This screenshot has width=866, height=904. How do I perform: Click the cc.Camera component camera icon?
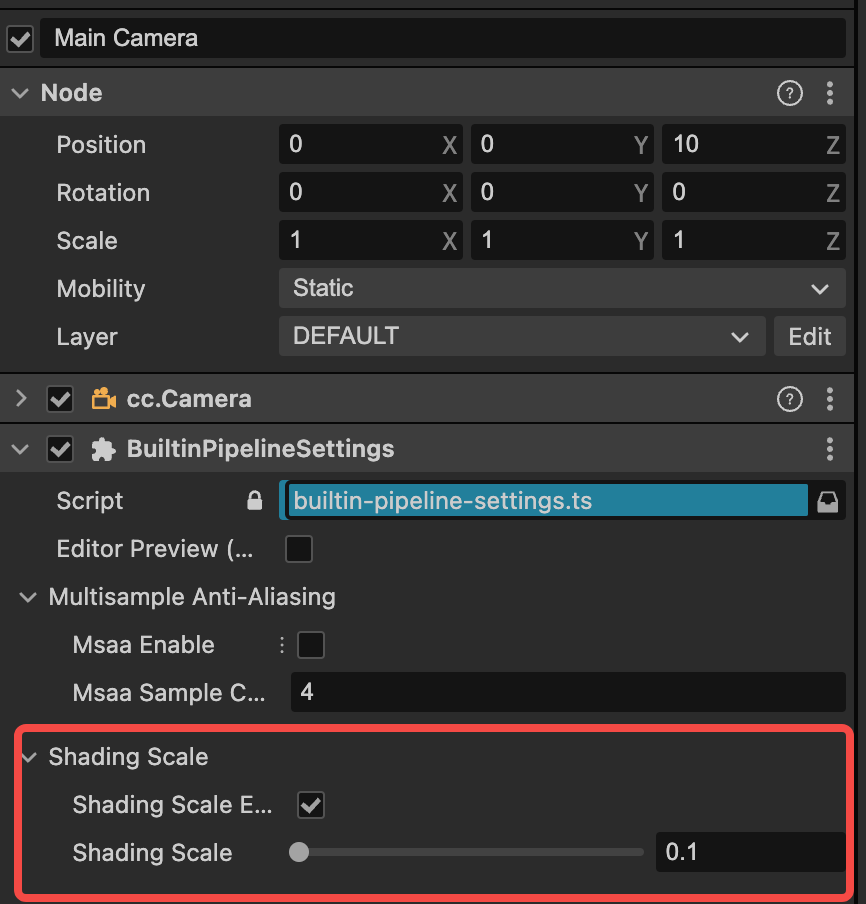click(102, 399)
